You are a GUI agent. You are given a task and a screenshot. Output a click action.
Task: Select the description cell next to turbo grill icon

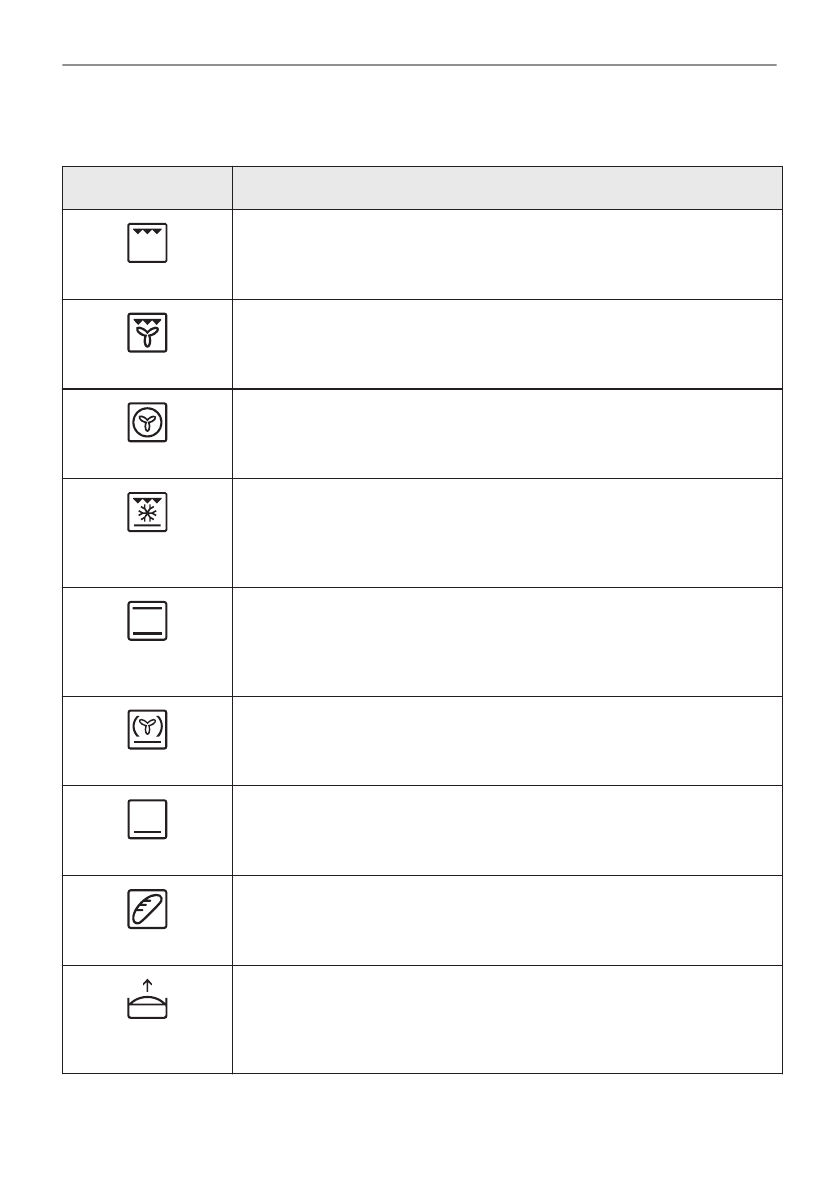507,344
